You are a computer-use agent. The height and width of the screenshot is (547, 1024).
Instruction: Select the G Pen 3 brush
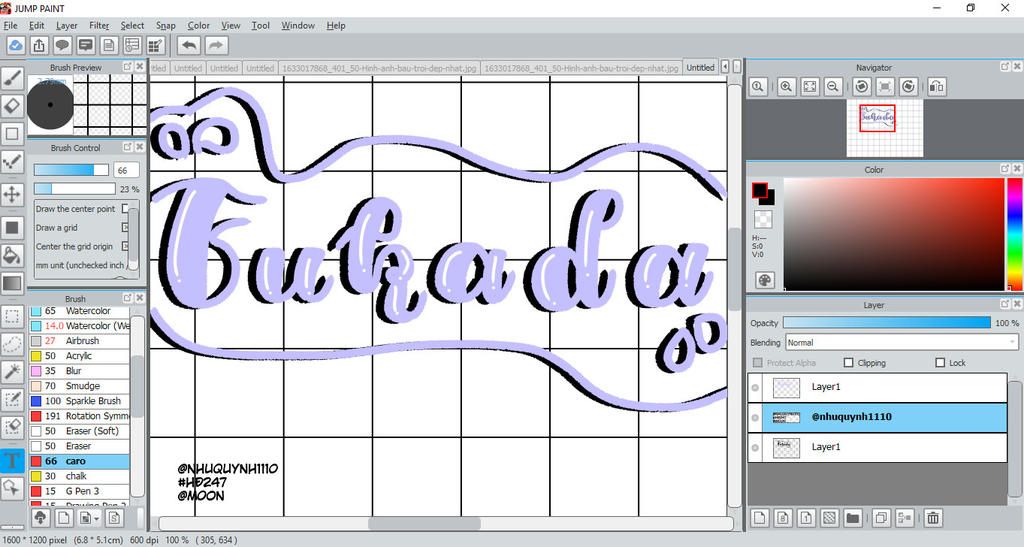point(79,491)
